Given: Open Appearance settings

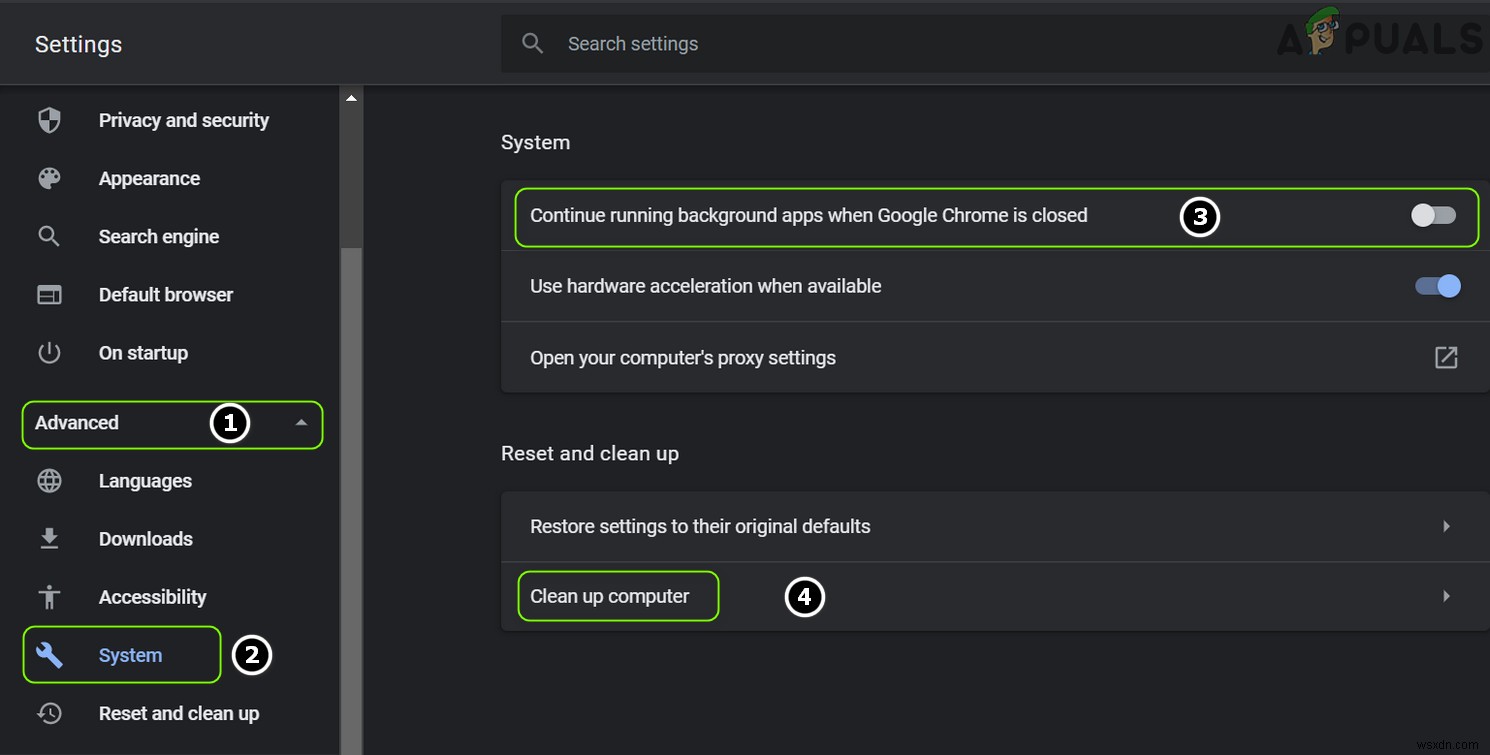Looking at the screenshot, I should (x=149, y=178).
